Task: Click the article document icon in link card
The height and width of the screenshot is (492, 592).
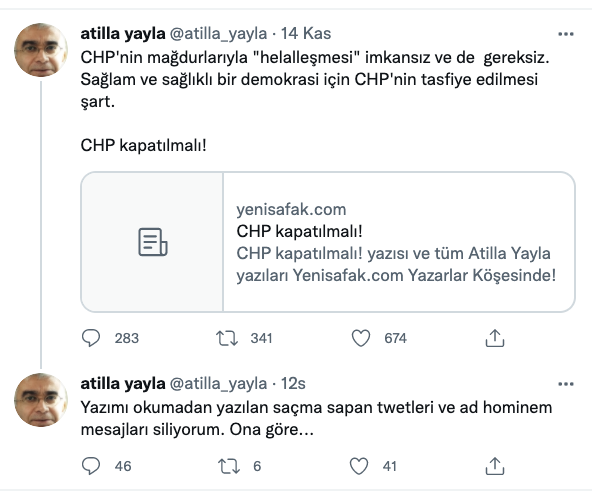Action: click(x=153, y=242)
